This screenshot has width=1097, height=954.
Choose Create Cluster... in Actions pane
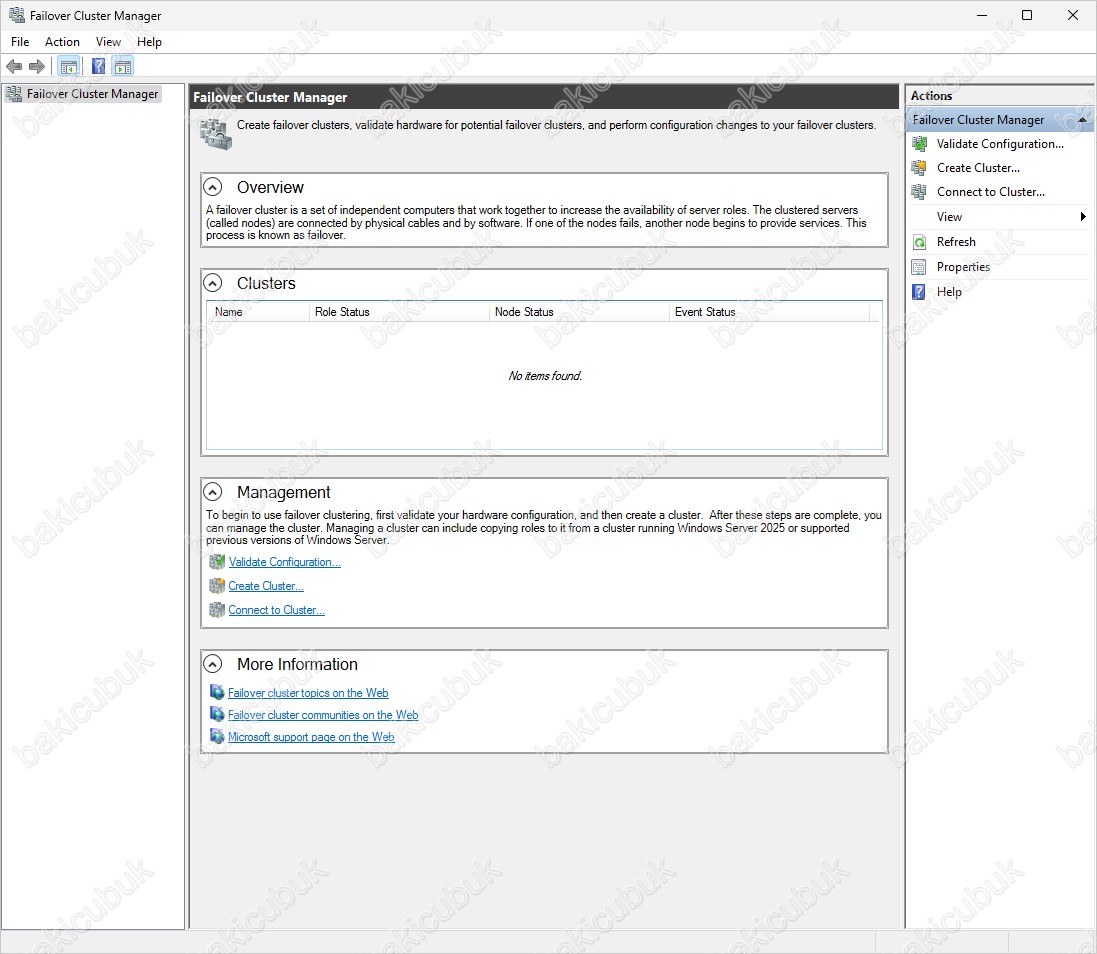click(x=979, y=168)
